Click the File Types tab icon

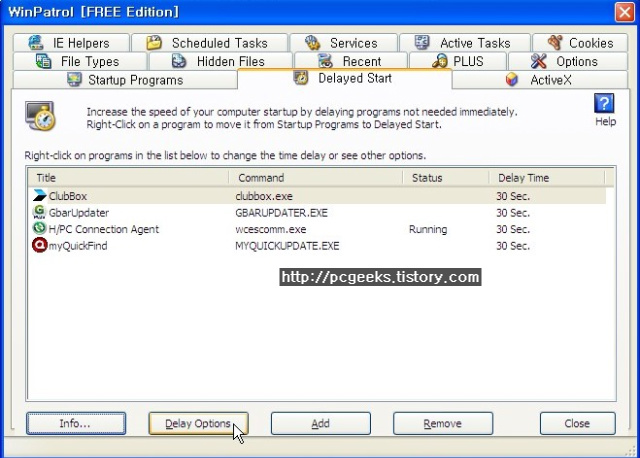(x=43, y=61)
